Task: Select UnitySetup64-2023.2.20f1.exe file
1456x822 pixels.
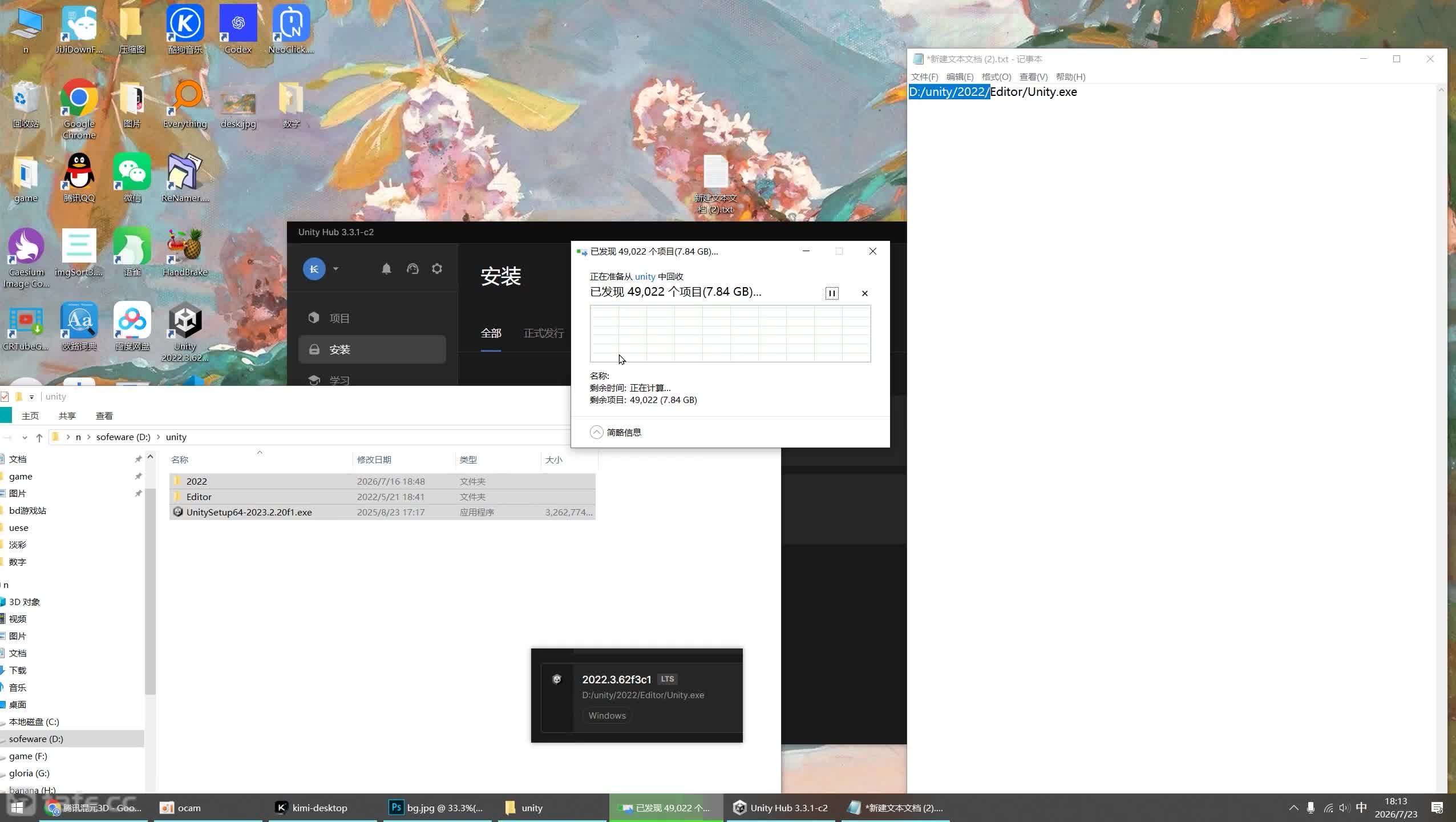Action: pos(382,512)
